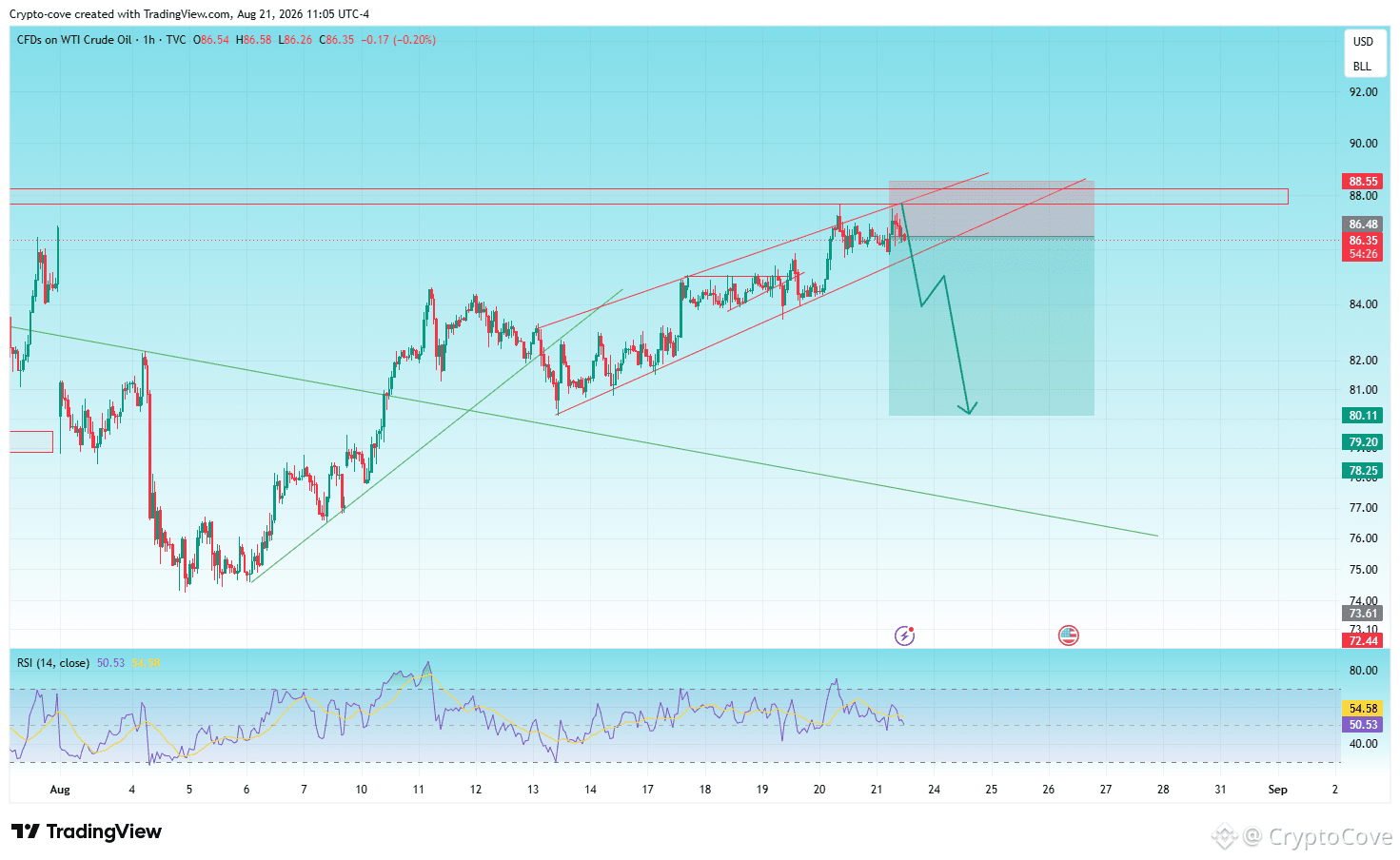Select the green profit zone of short position

[991, 326]
